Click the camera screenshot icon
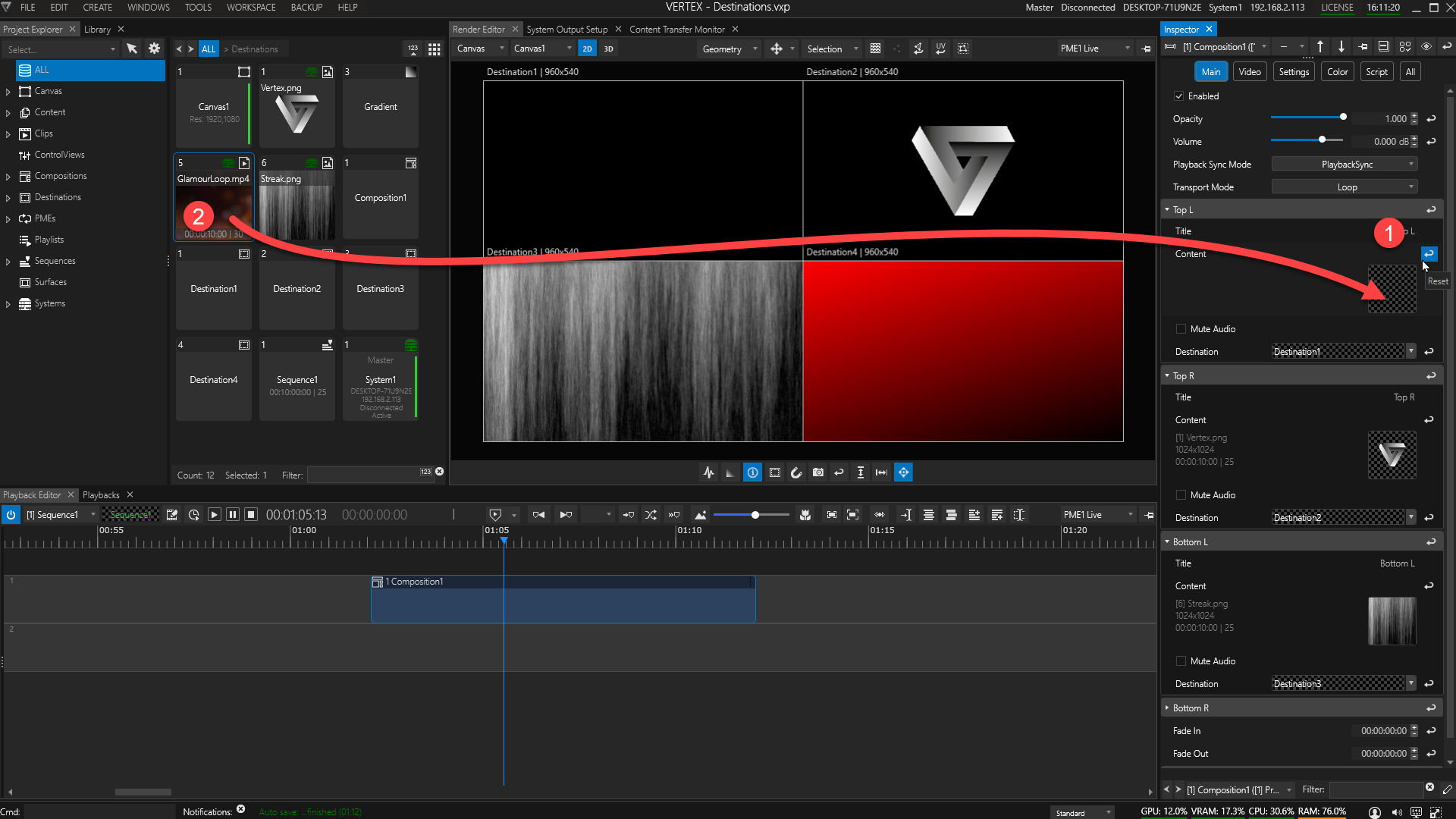 (818, 472)
